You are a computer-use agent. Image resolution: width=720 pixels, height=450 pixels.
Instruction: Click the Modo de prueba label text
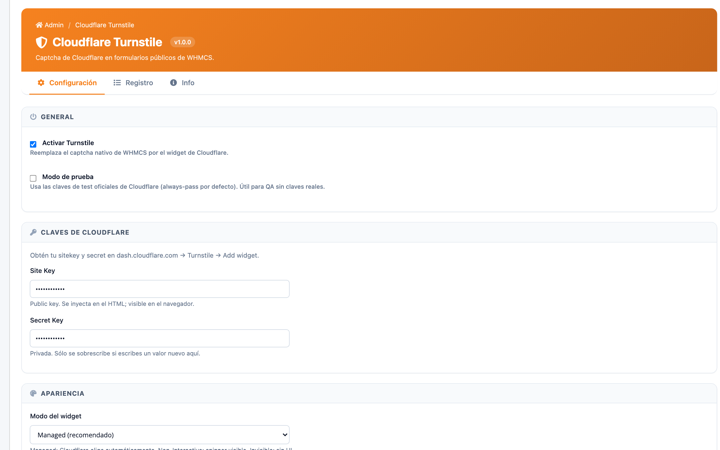click(68, 177)
